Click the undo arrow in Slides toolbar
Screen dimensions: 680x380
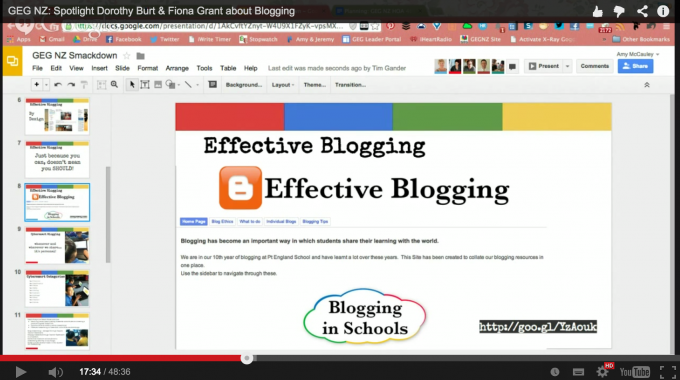coord(58,85)
